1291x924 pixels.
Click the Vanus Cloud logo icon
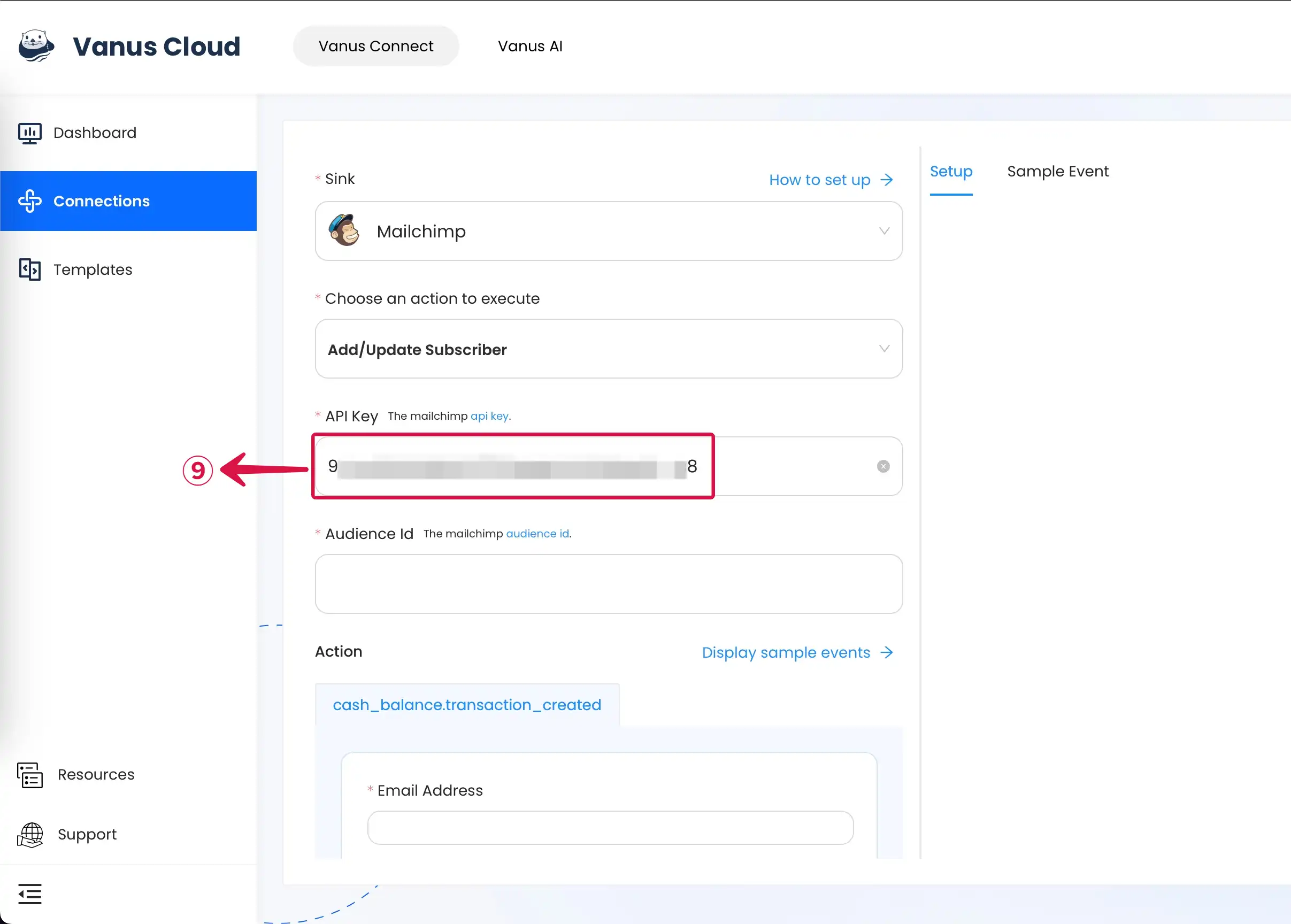click(36, 45)
